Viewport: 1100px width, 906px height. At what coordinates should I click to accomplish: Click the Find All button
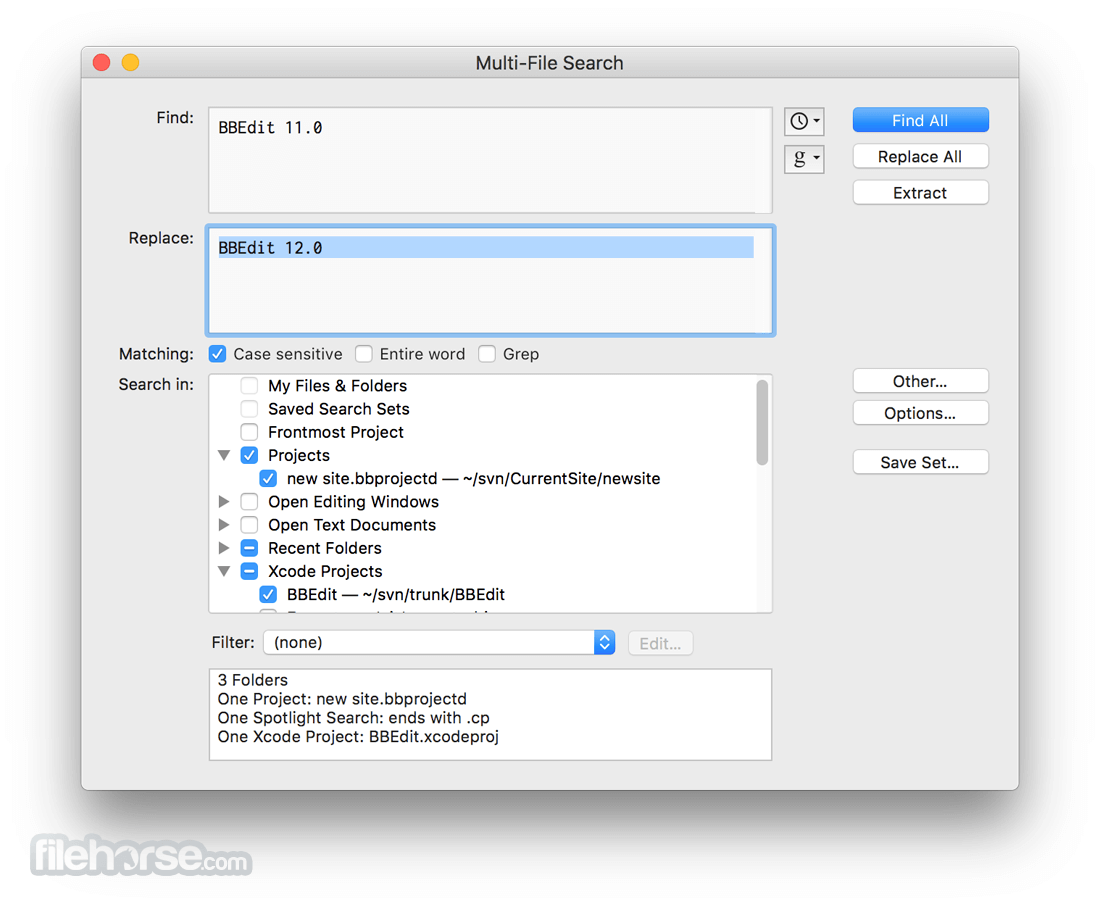point(920,121)
